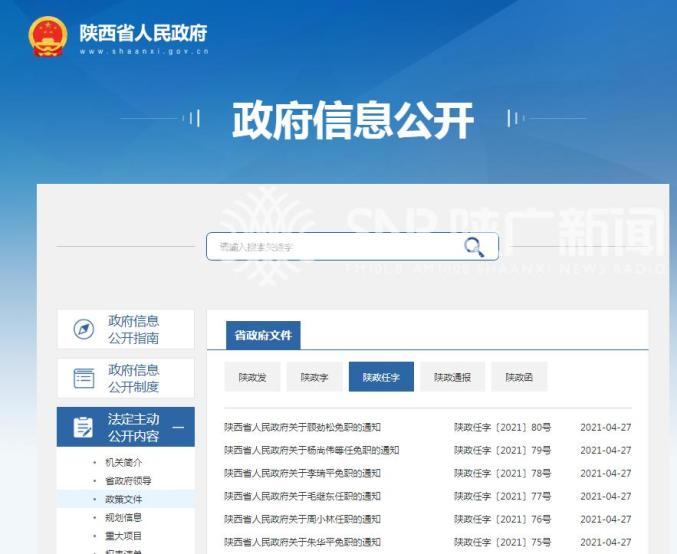The image size is (677, 554).
Task: Select 政策文件 in the sidebar
Action: 123,498
